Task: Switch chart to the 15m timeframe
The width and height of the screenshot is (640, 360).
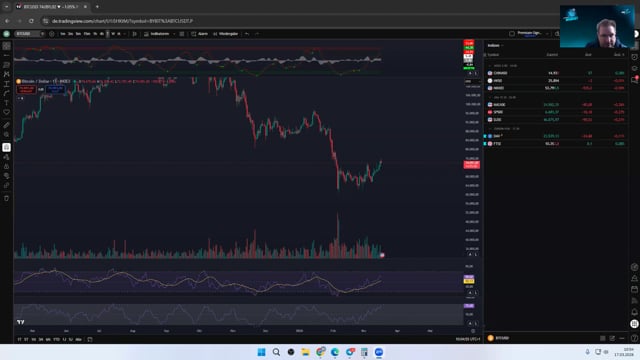Action: click(87, 34)
